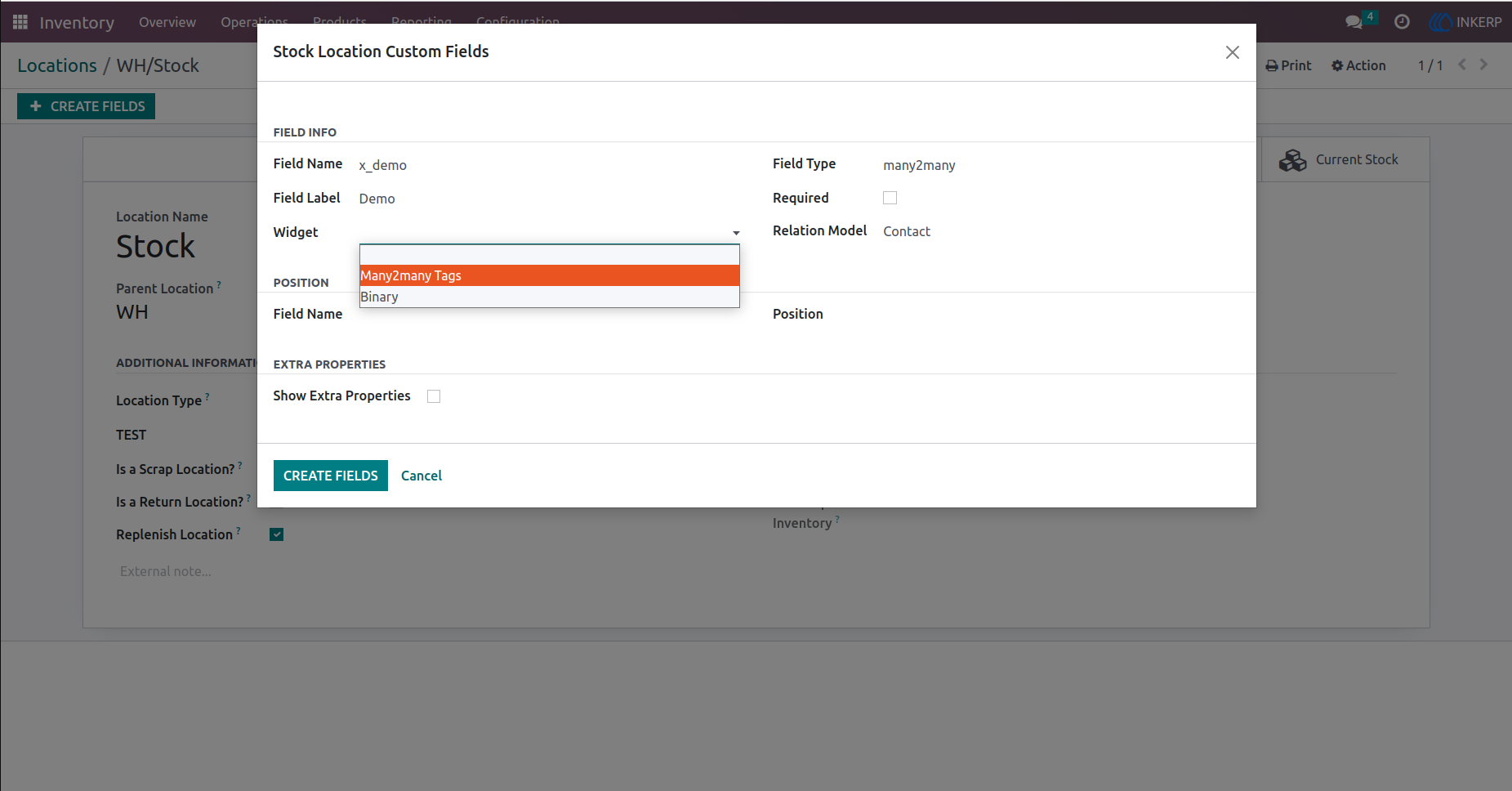The height and width of the screenshot is (791, 1512).
Task: Open the activities clock icon
Action: point(1402,22)
